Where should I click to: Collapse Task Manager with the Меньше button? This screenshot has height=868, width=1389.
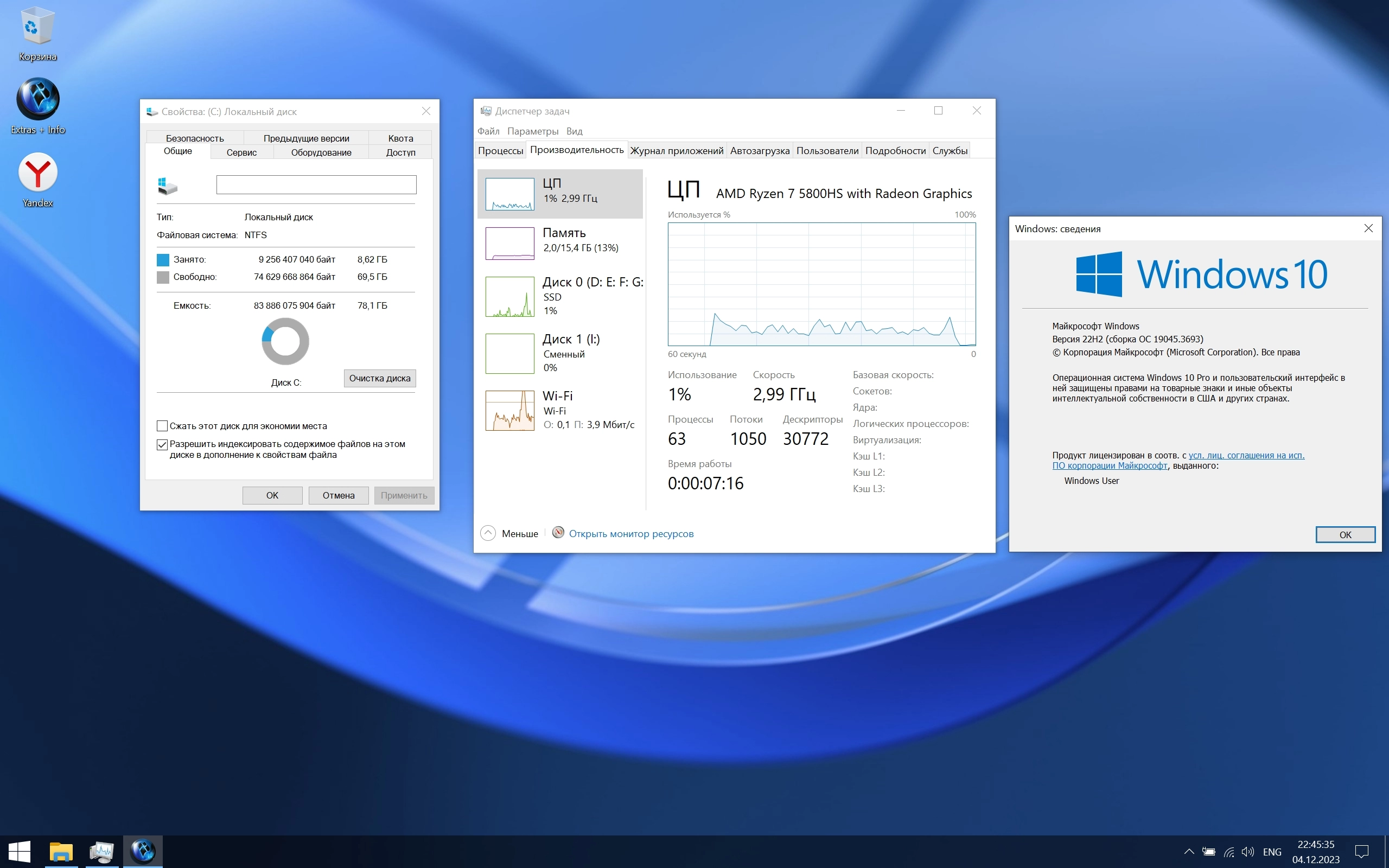[x=509, y=533]
